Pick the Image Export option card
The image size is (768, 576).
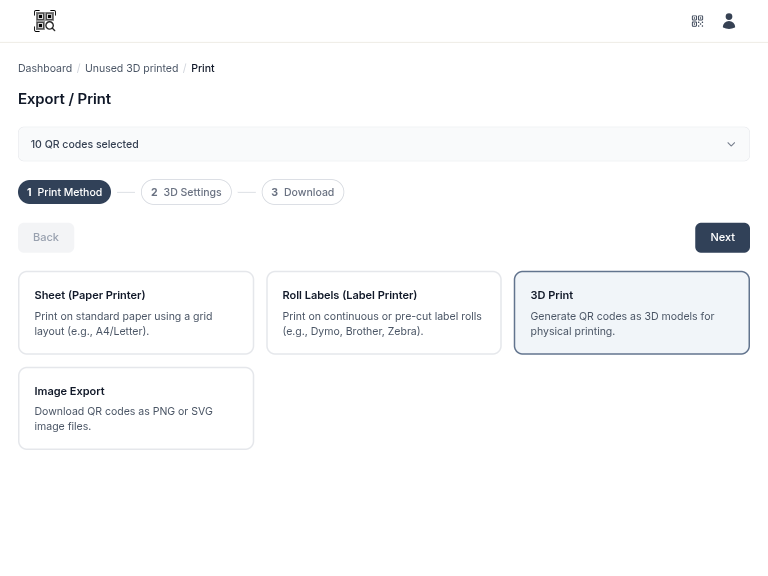[136, 408]
